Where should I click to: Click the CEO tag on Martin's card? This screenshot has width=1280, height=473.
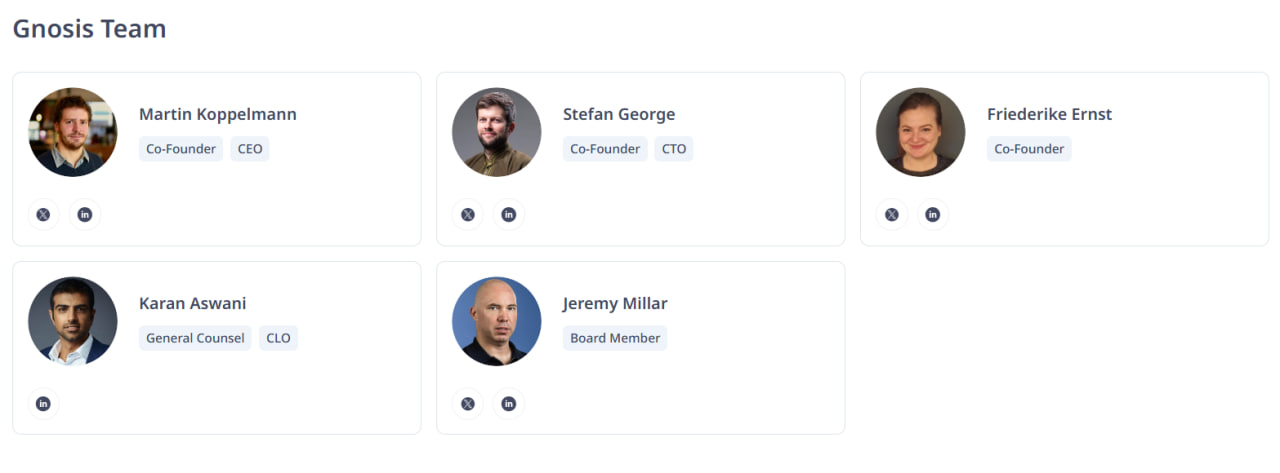point(250,149)
